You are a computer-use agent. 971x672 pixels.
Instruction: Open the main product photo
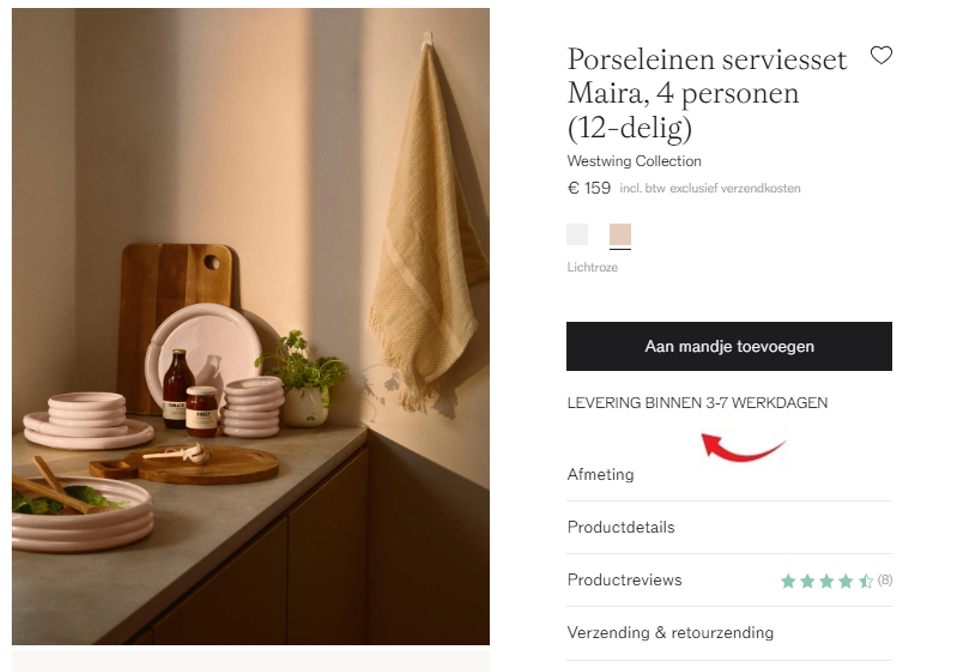pos(251,326)
